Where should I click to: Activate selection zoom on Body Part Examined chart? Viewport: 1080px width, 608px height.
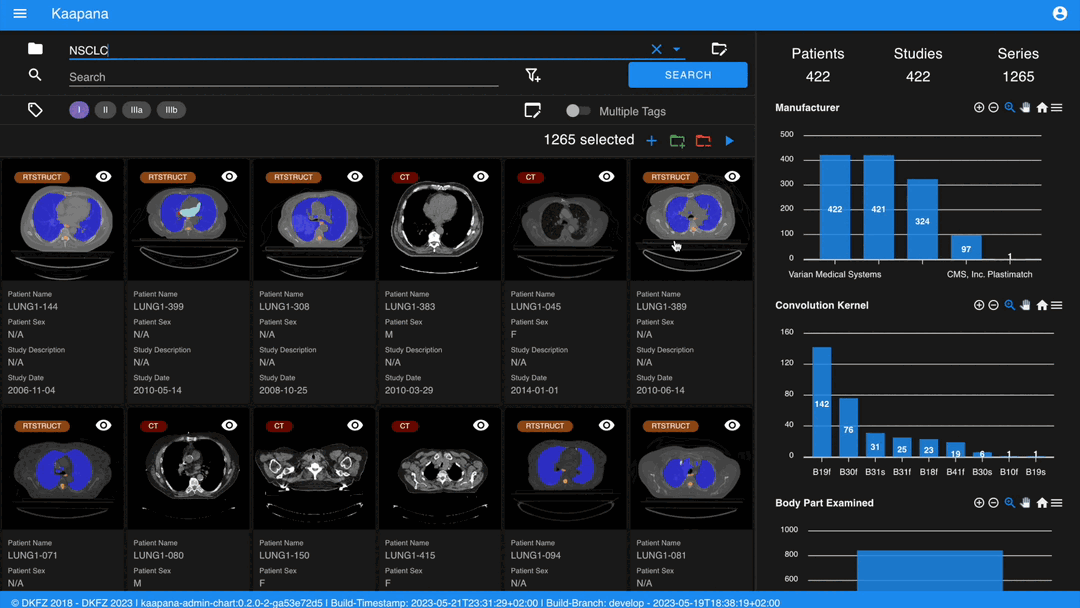pos(1010,503)
